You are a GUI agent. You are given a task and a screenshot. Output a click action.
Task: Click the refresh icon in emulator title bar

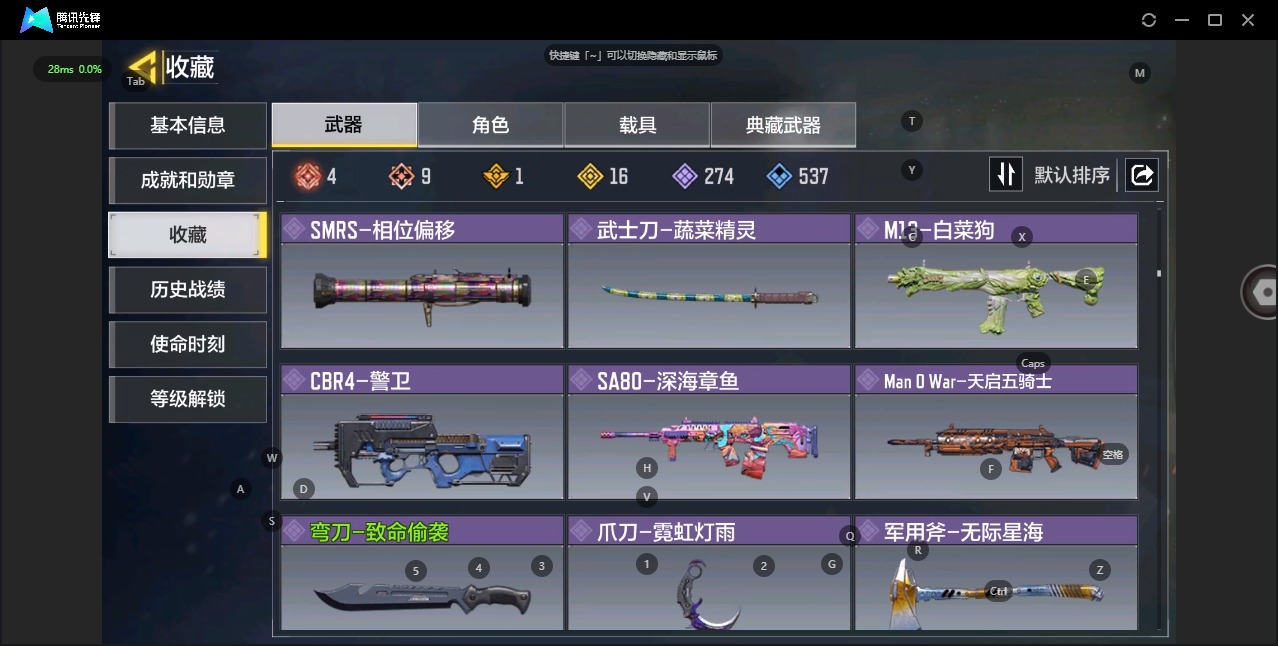click(x=1149, y=20)
